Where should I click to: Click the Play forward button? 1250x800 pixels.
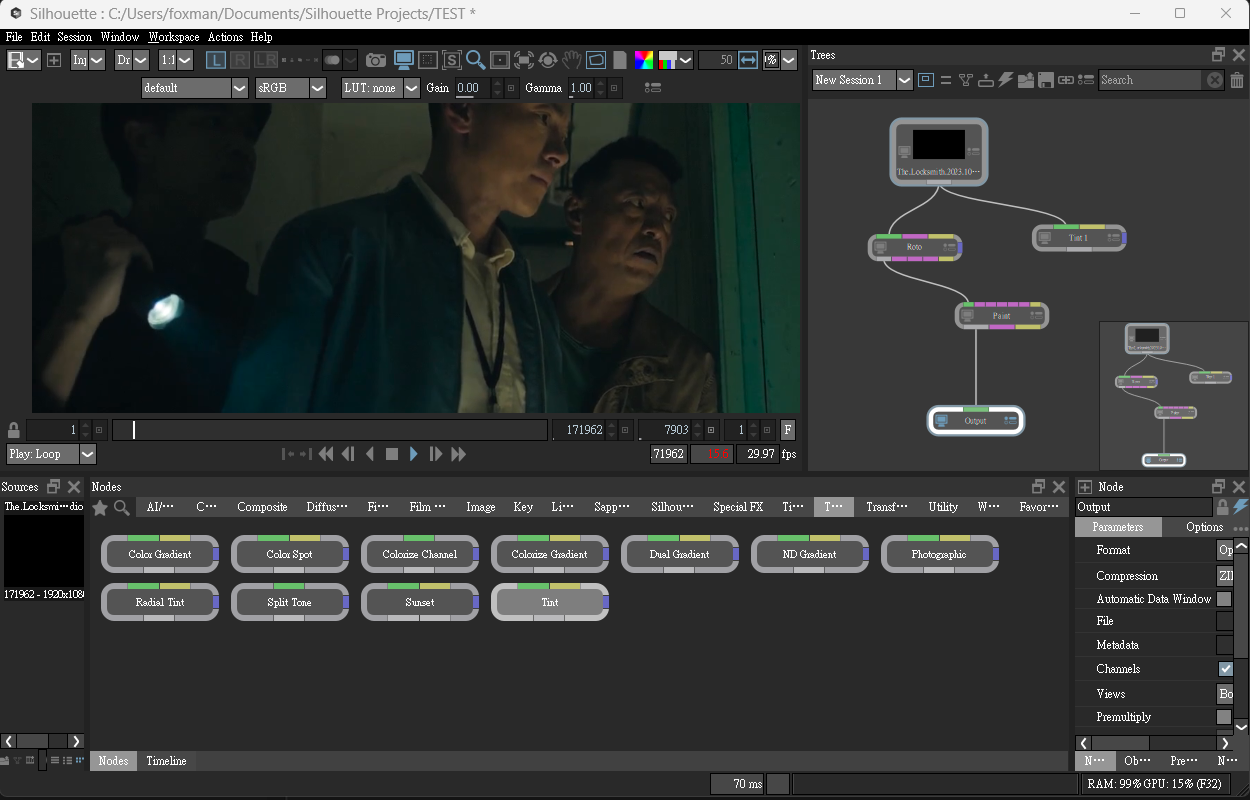413,454
